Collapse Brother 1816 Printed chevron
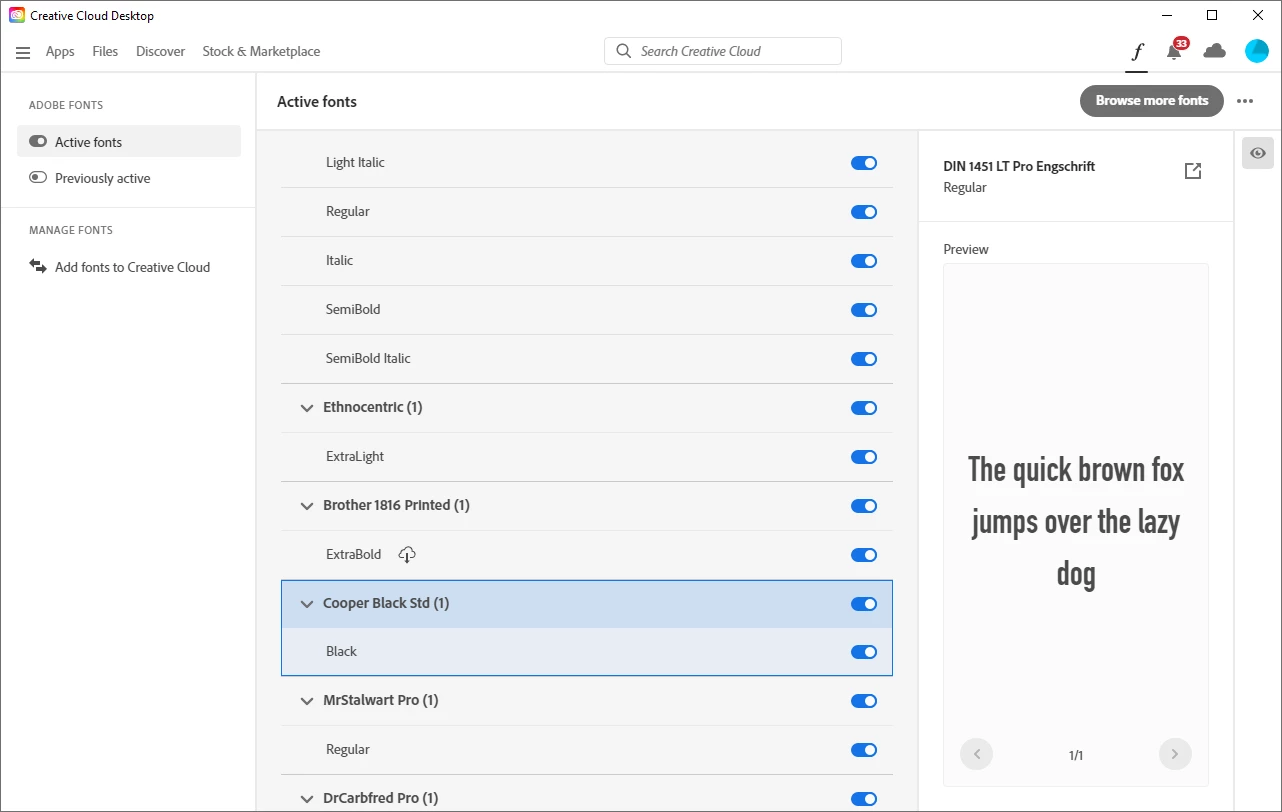 coord(307,506)
